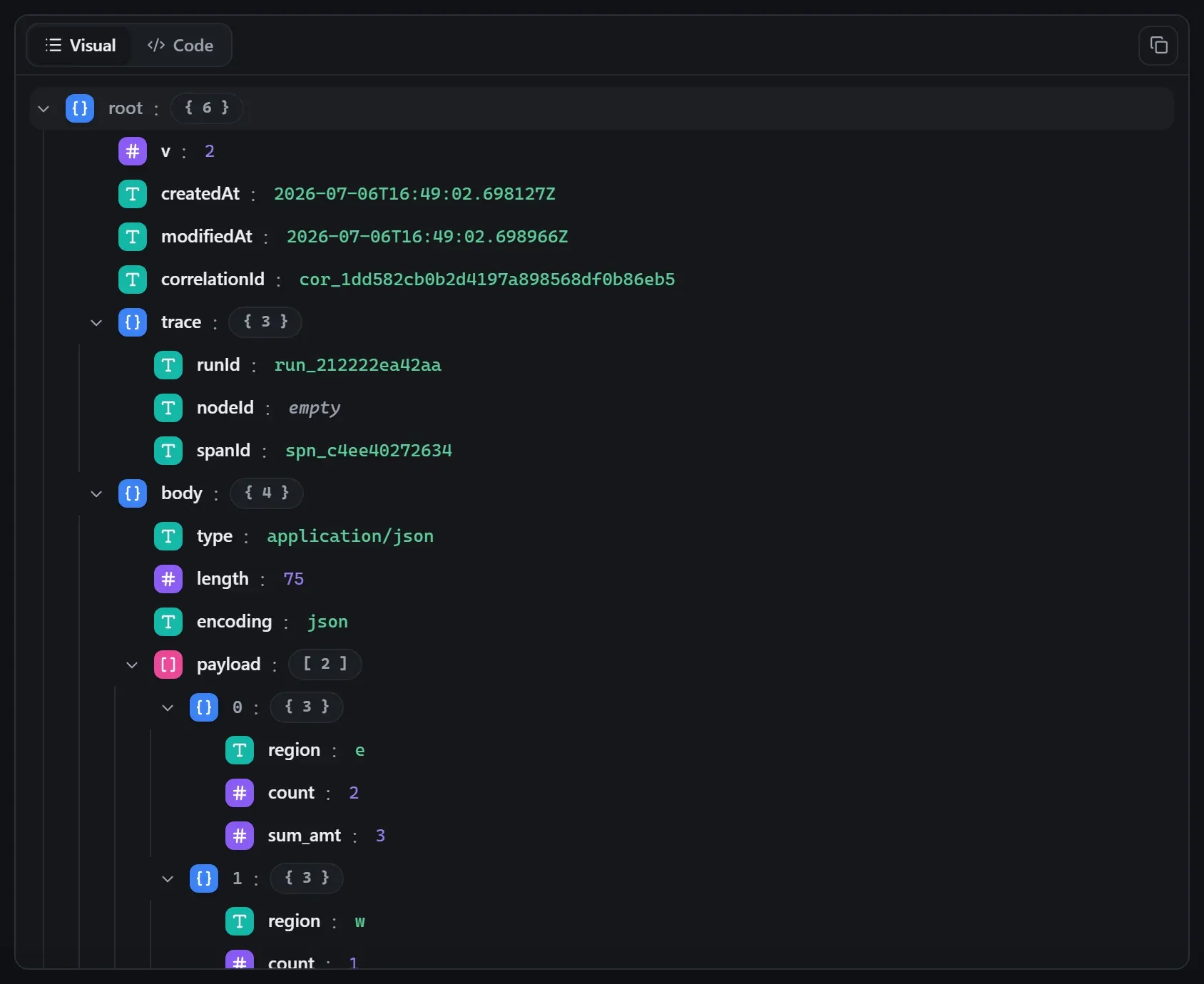Click the payload [ 2 ] count badge
Viewport: 1204px width, 984px height.
325,665
